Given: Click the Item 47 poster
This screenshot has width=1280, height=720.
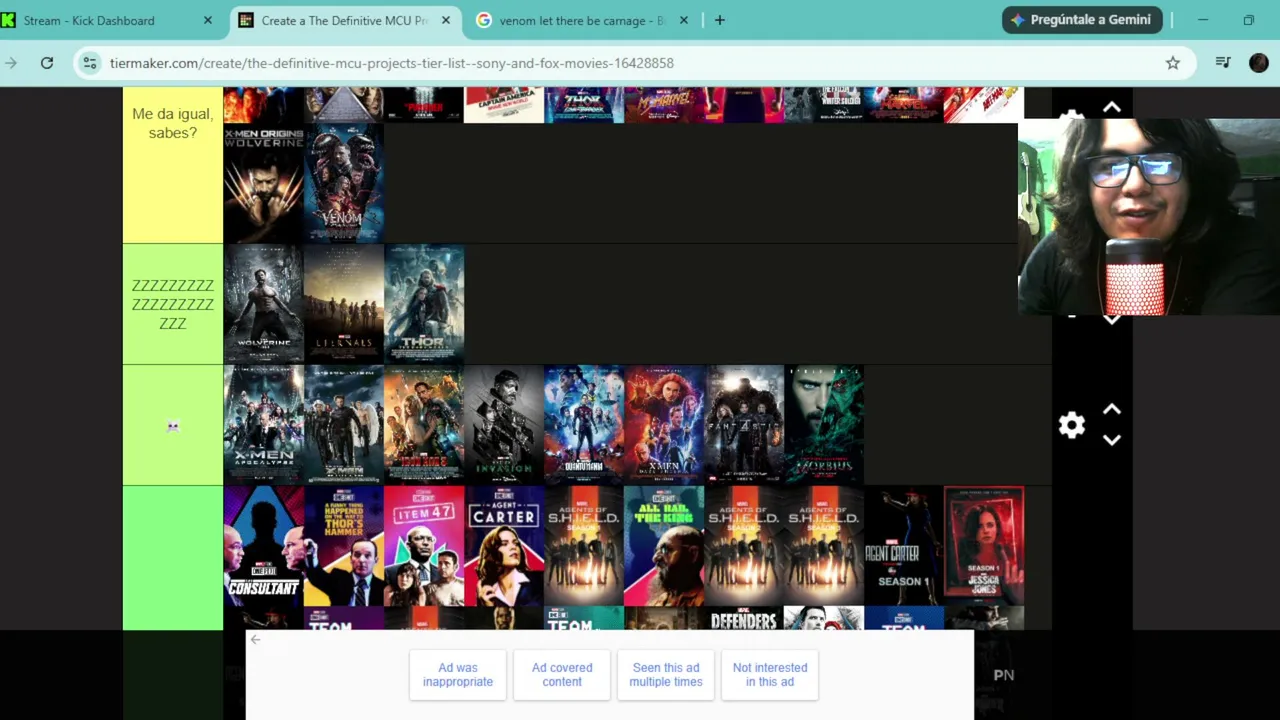Looking at the screenshot, I should (x=424, y=546).
